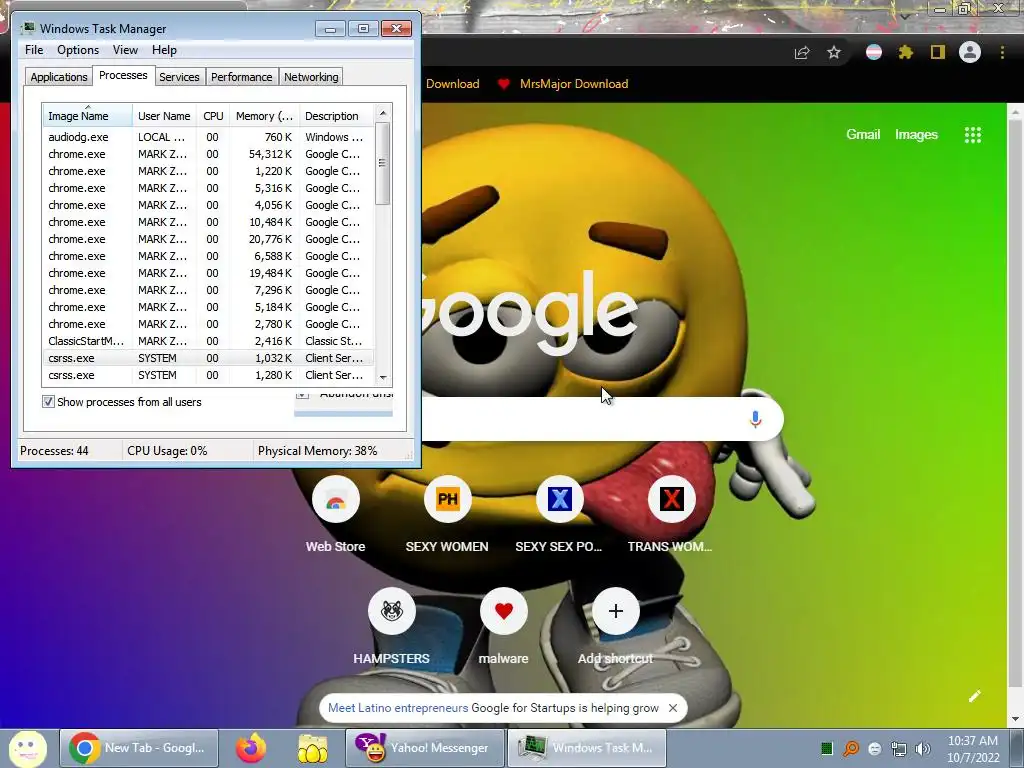Image resolution: width=1024 pixels, height=768 pixels.
Task: Open the Options menu in Task Manager
Action: tap(78, 50)
